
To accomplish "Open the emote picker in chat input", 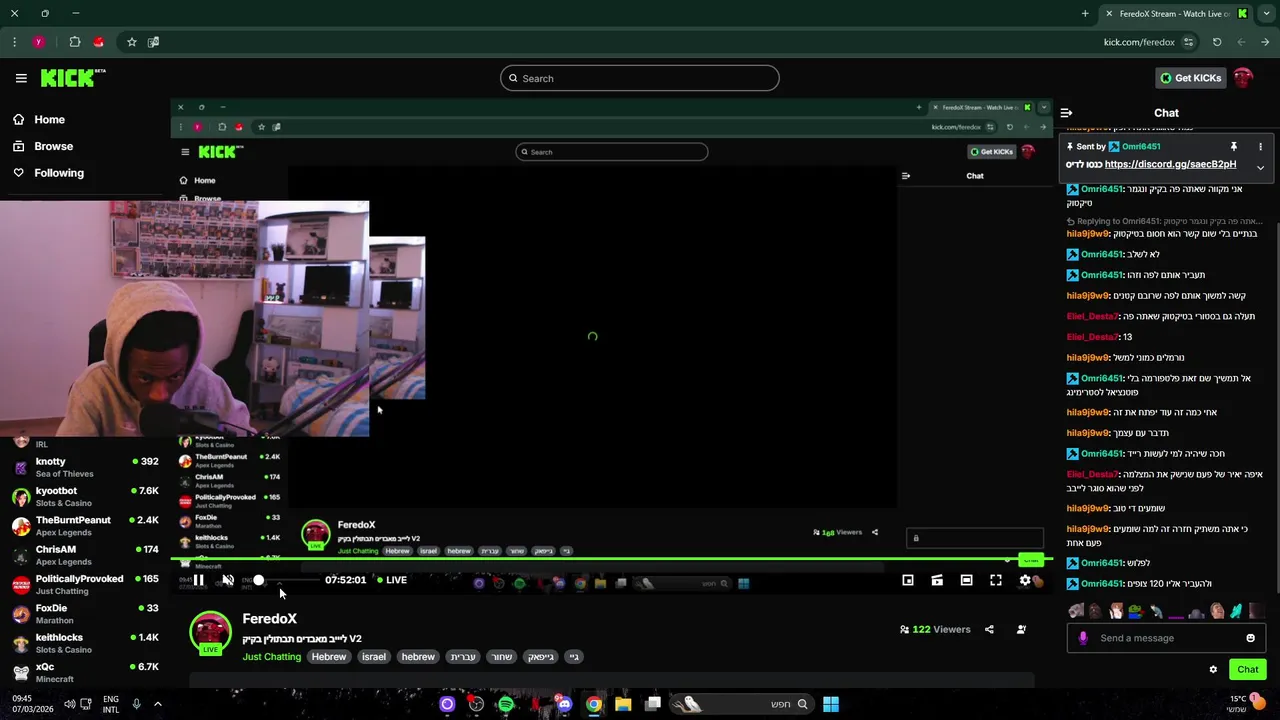I will [x=1250, y=638].
